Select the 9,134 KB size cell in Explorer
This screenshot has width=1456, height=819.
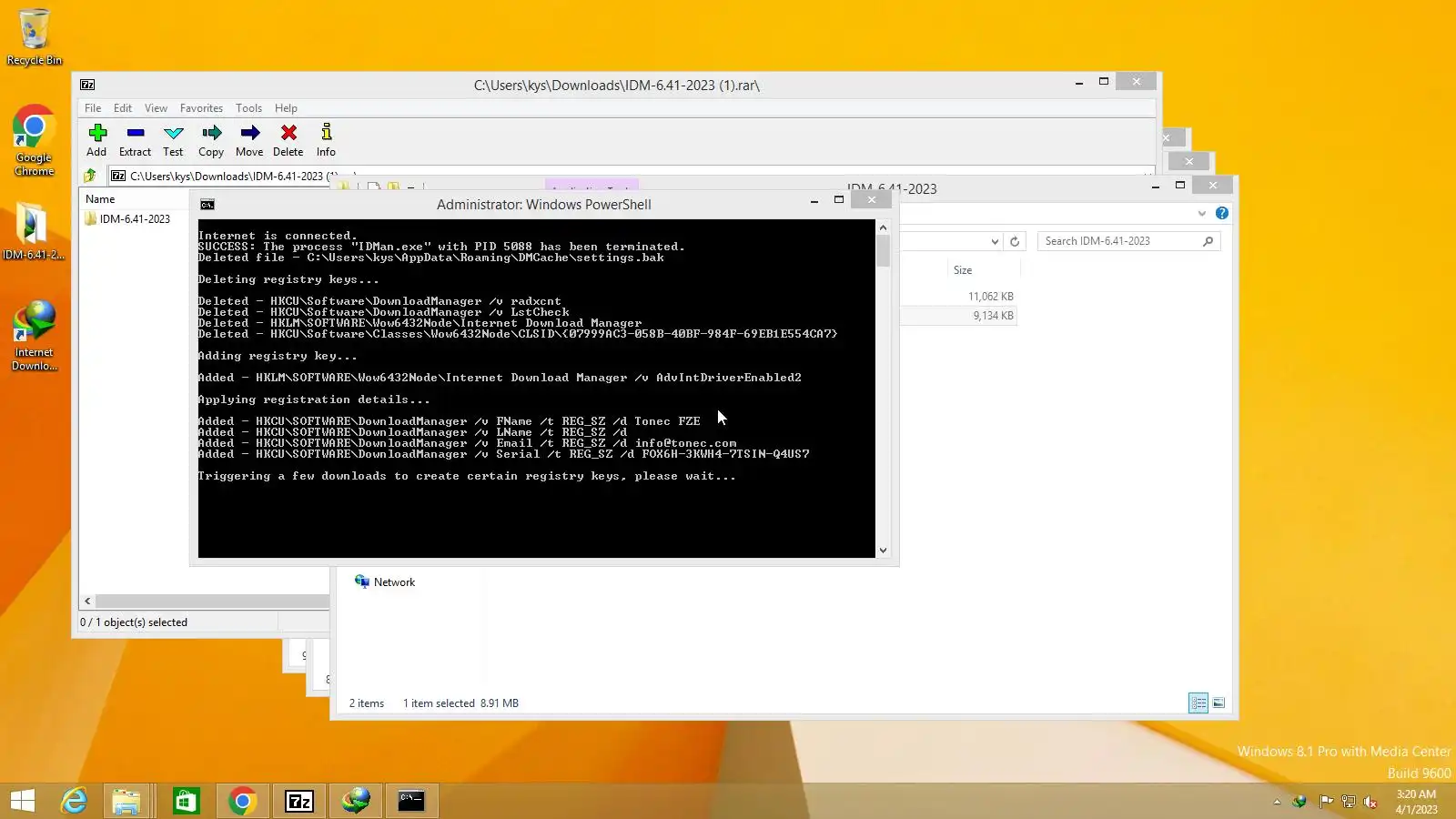click(x=993, y=316)
